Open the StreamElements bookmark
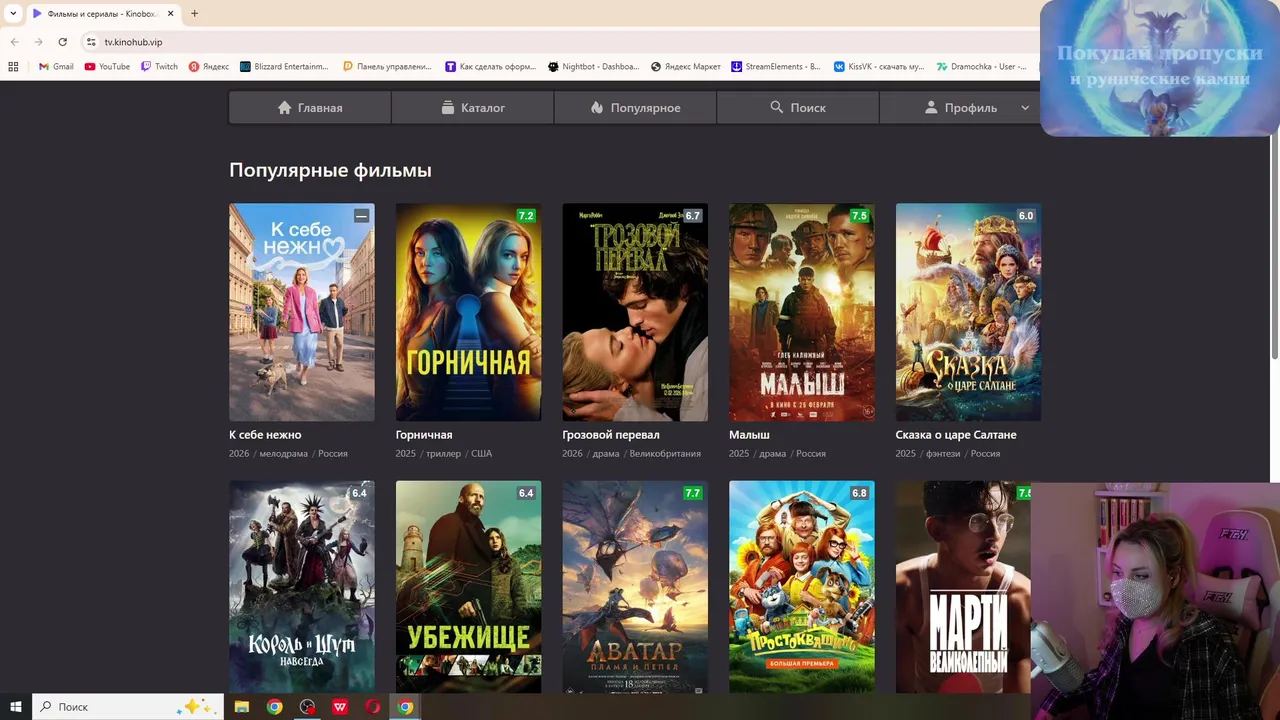Screen dimensions: 1280x720 [x=776, y=67]
